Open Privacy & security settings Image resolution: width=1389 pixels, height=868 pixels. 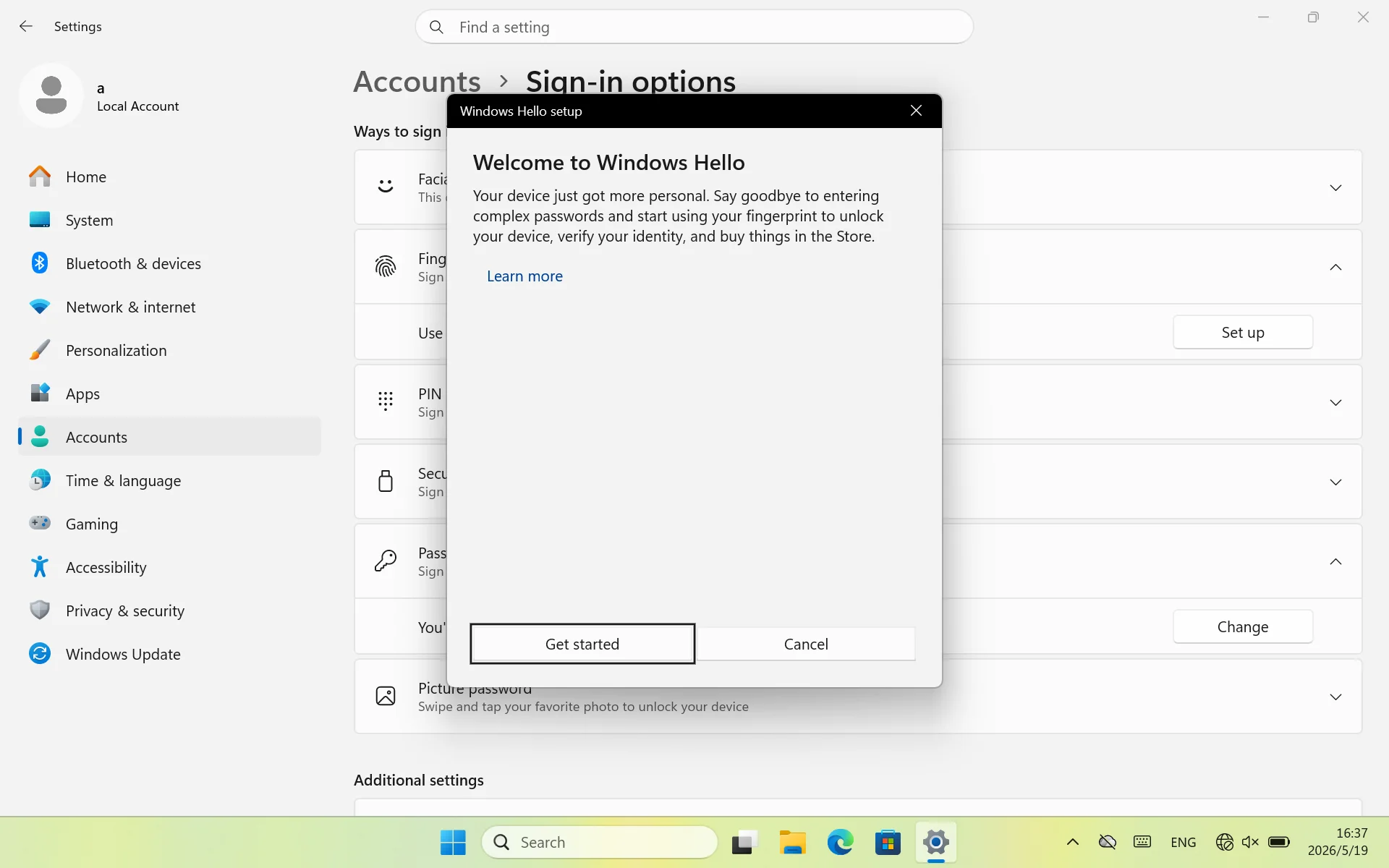[169, 610]
